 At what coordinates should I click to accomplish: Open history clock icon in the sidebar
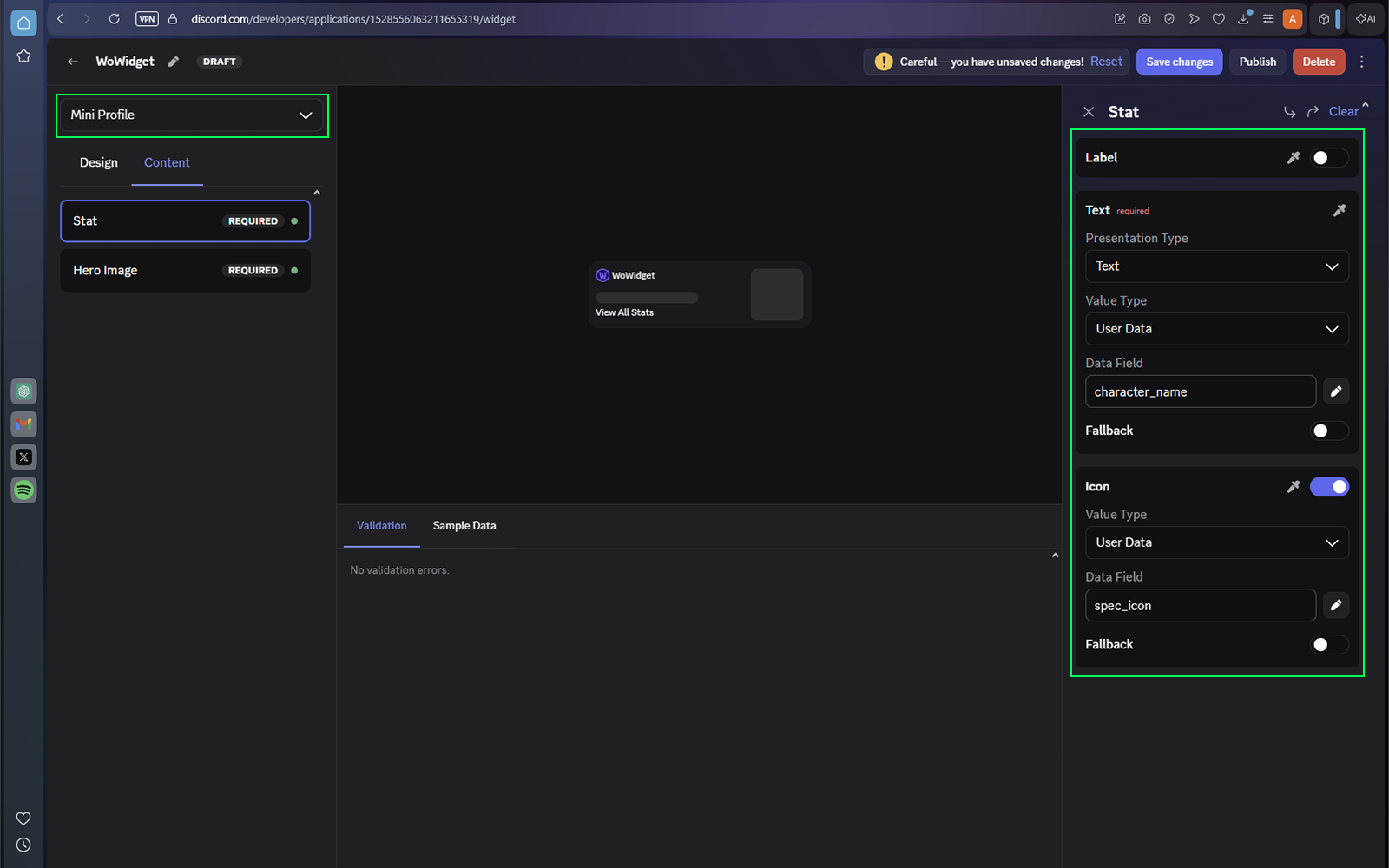[x=23, y=845]
